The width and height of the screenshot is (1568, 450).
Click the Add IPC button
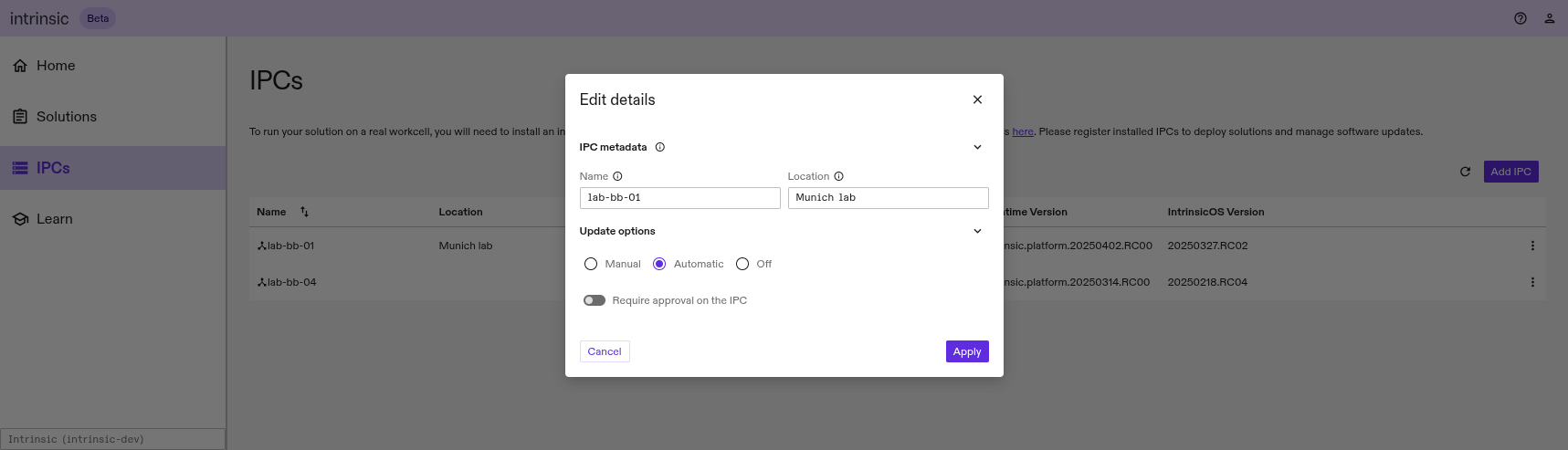pos(1510,172)
